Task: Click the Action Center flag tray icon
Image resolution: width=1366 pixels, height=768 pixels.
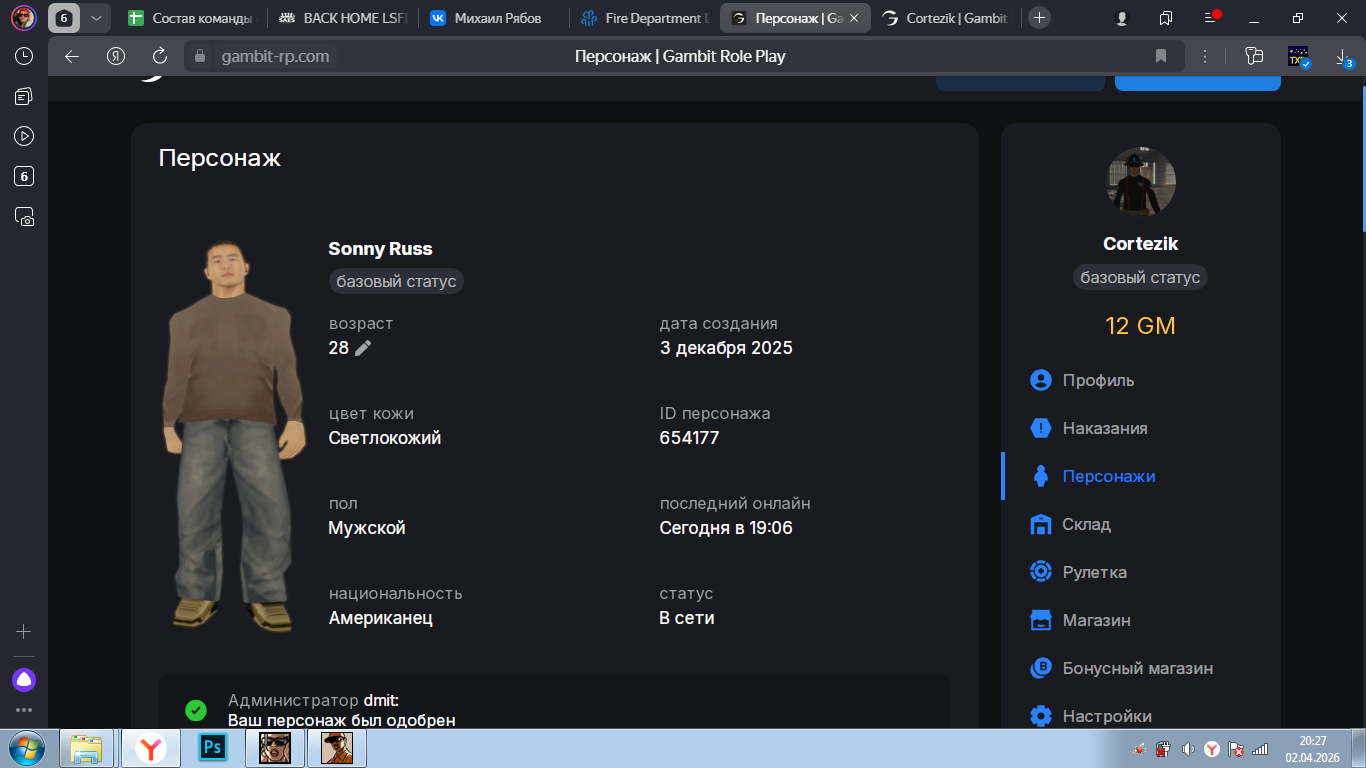Action: [x=1236, y=749]
